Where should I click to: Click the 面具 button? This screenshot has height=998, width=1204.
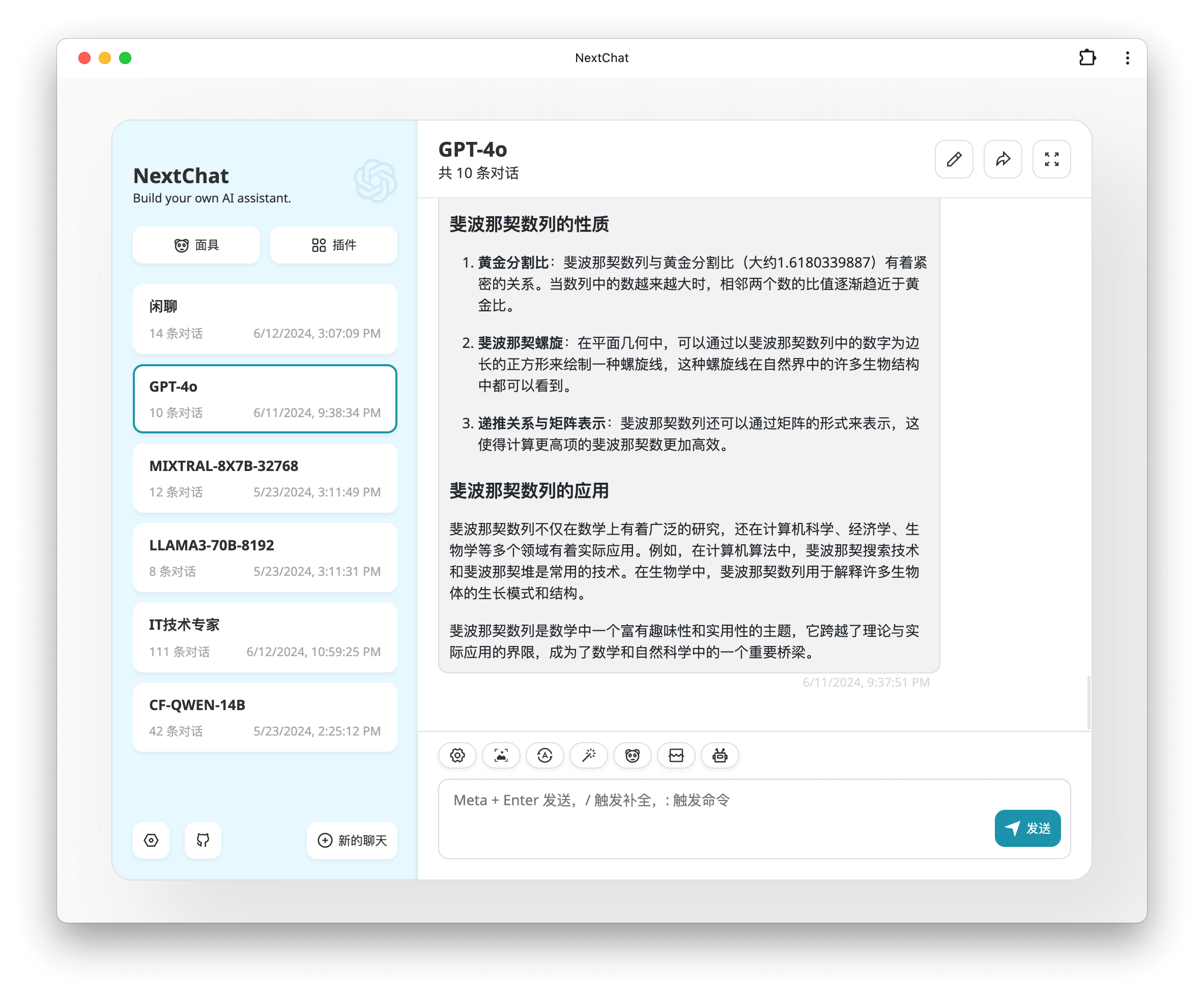[x=196, y=245]
